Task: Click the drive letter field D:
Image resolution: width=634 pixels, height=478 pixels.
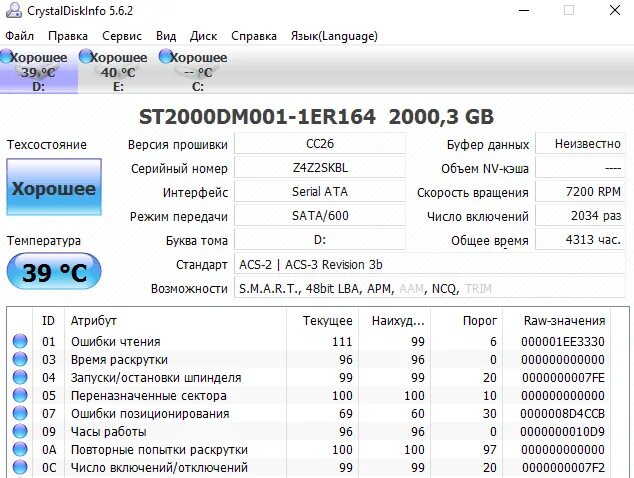Action: click(320, 239)
